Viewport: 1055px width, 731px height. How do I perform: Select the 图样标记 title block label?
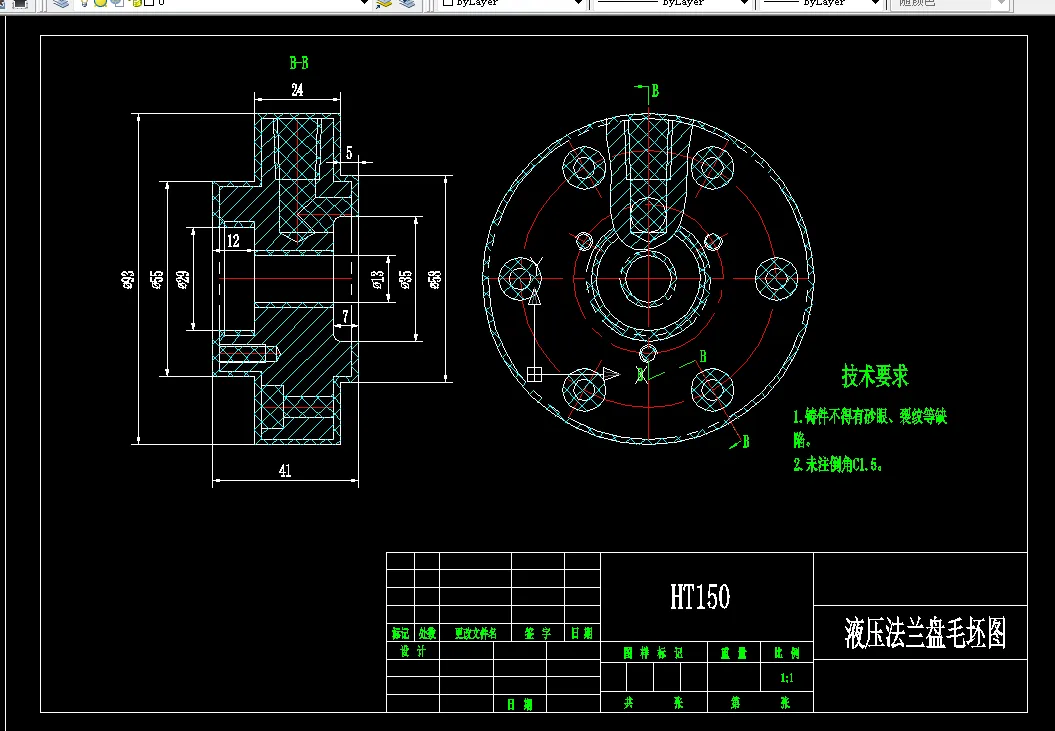(653, 653)
